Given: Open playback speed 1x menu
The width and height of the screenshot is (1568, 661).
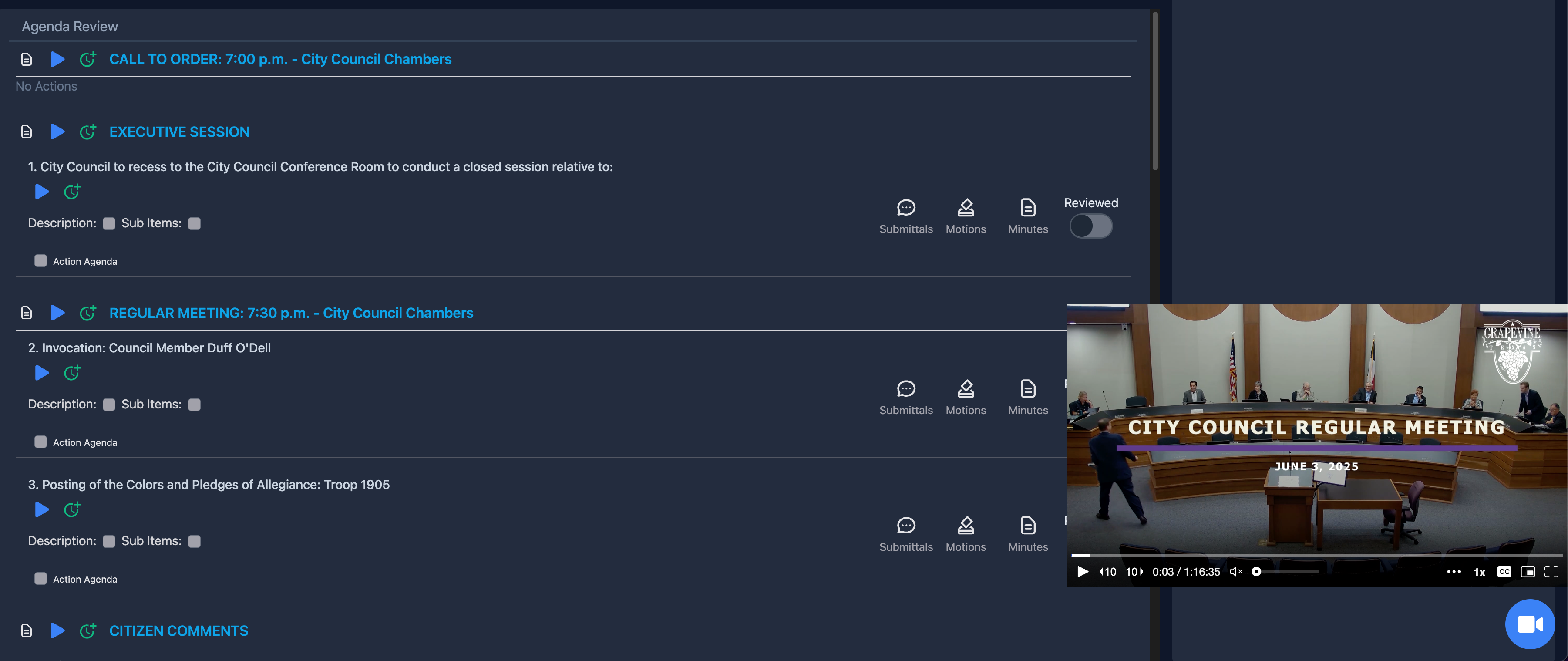Looking at the screenshot, I should click(x=1478, y=572).
